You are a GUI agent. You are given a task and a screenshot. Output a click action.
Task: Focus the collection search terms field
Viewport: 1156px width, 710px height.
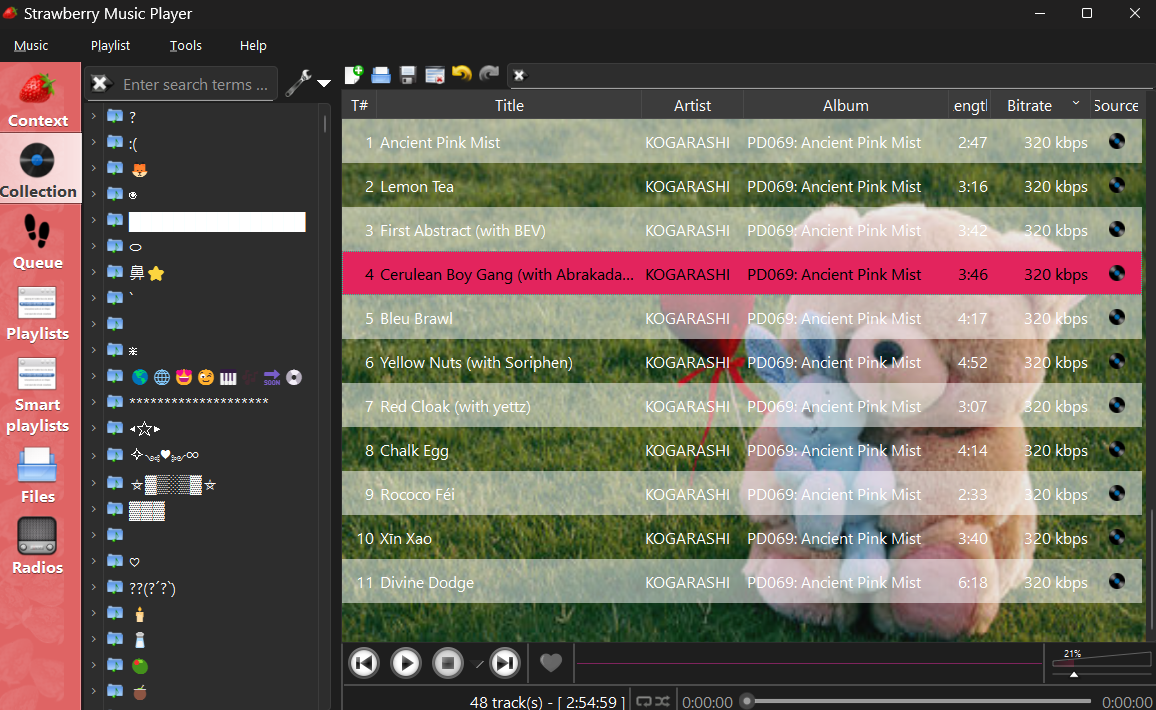pos(195,84)
